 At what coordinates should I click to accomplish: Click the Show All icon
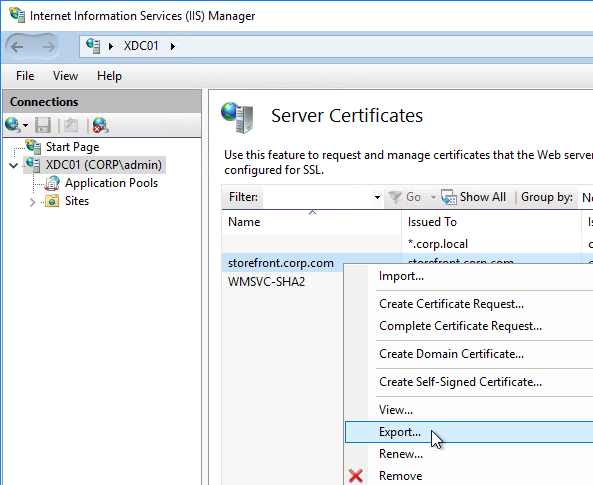(x=449, y=197)
